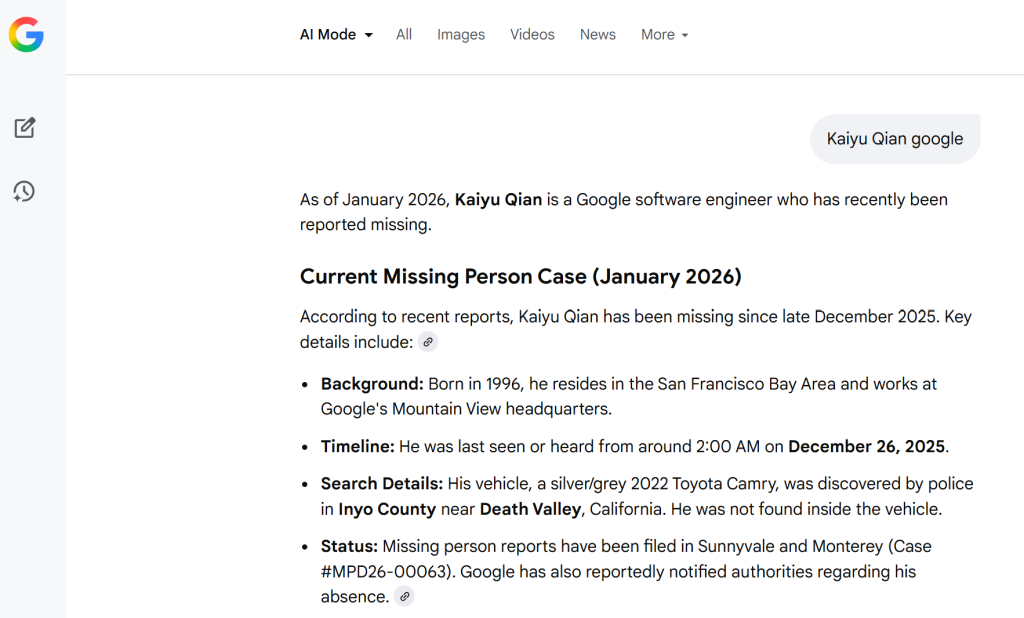Open source link icon after "details include:"
This screenshot has width=1024, height=618.
tap(428, 342)
